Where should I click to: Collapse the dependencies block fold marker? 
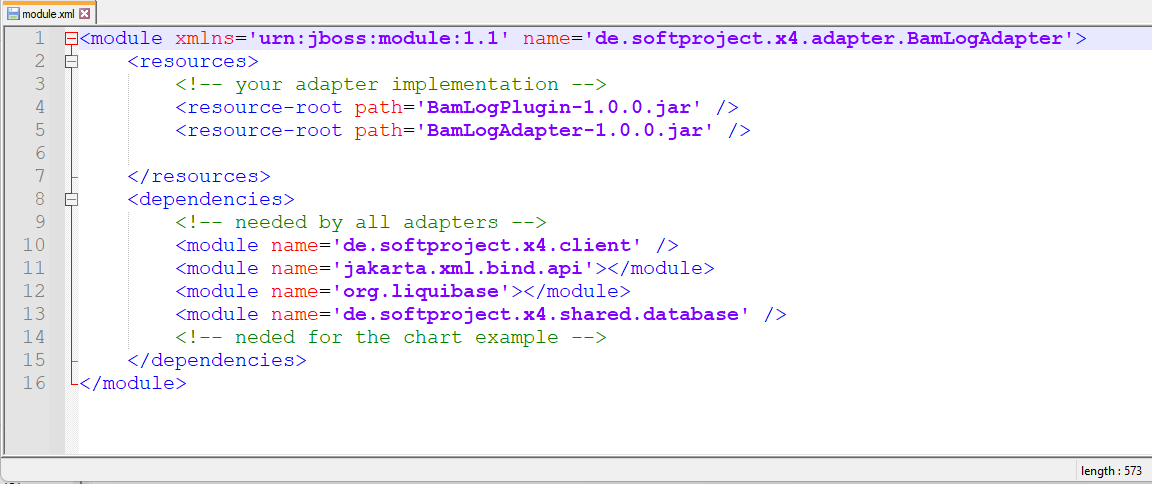(x=71, y=200)
